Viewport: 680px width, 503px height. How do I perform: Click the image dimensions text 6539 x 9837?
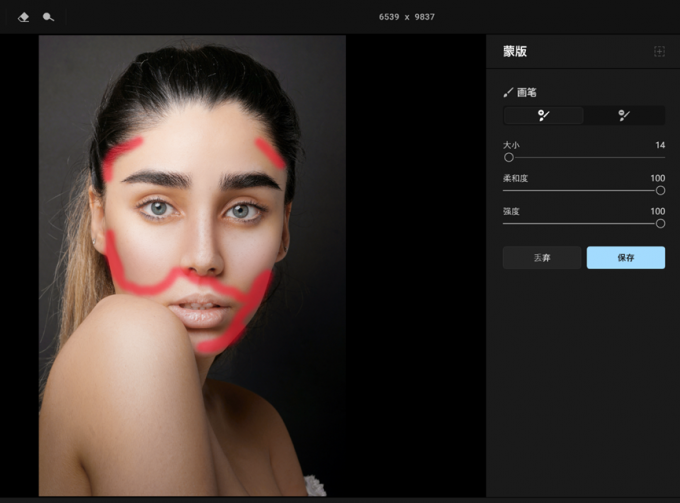pos(407,17)
